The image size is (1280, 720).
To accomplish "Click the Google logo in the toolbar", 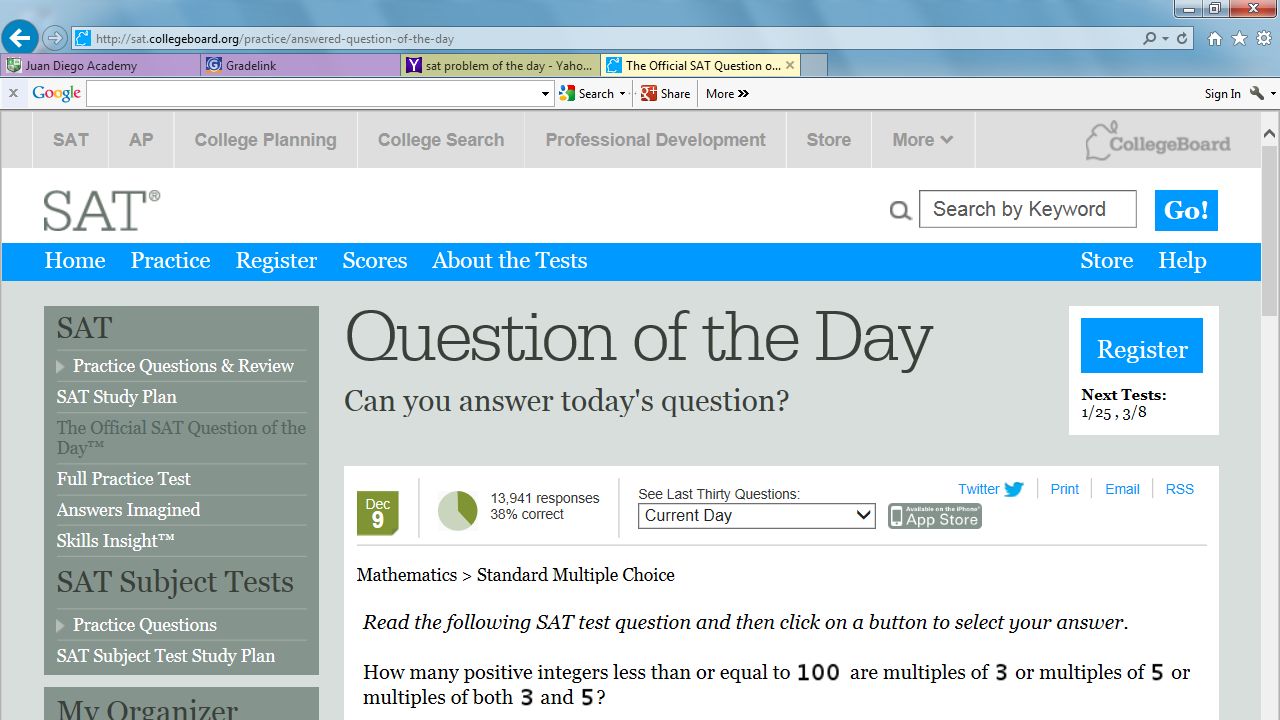I will [x=56, y=93].
